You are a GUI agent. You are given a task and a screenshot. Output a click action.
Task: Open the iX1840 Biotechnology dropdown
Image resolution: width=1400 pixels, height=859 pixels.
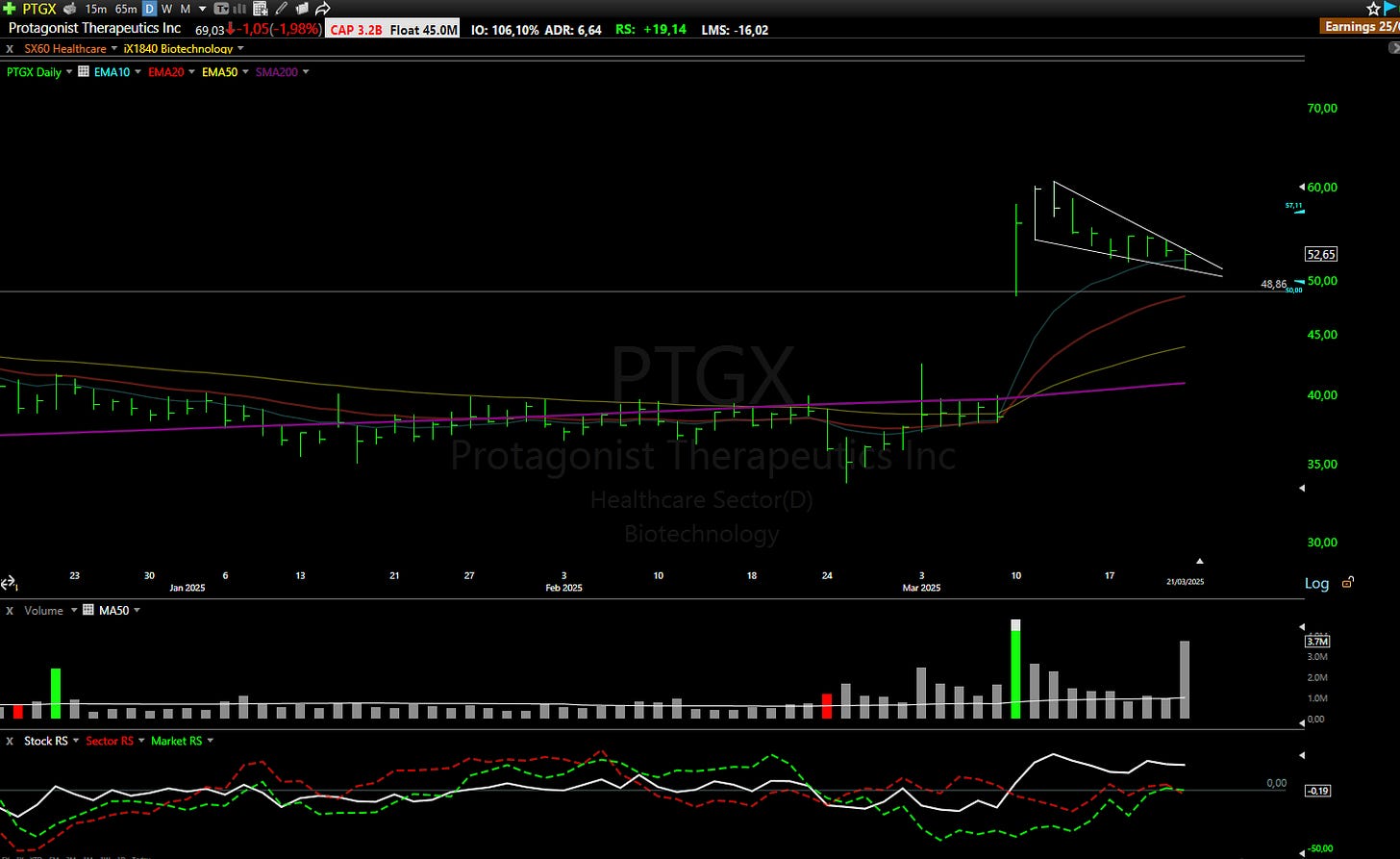240,48
